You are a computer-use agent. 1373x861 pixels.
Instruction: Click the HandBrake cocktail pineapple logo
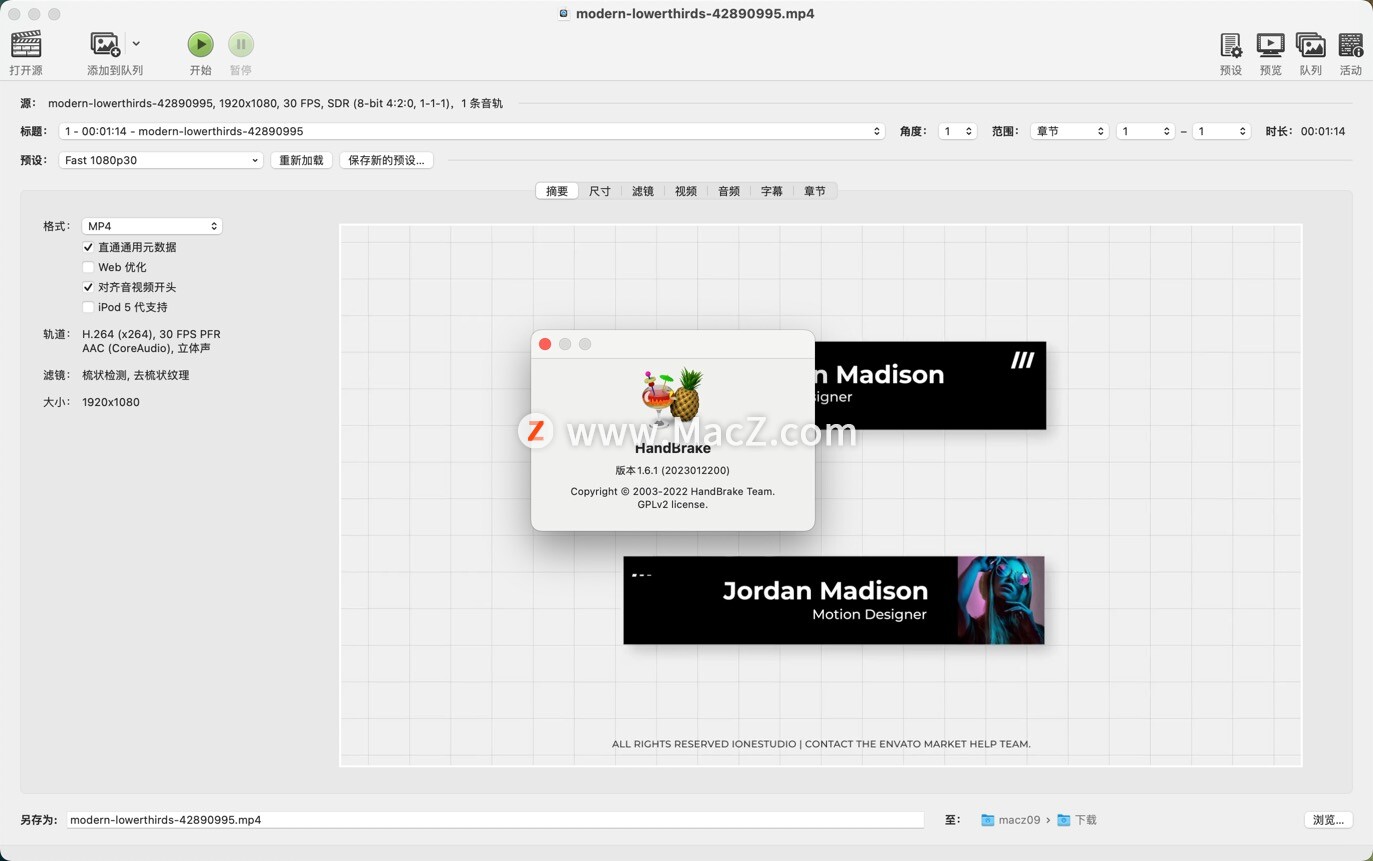point(673,397)
